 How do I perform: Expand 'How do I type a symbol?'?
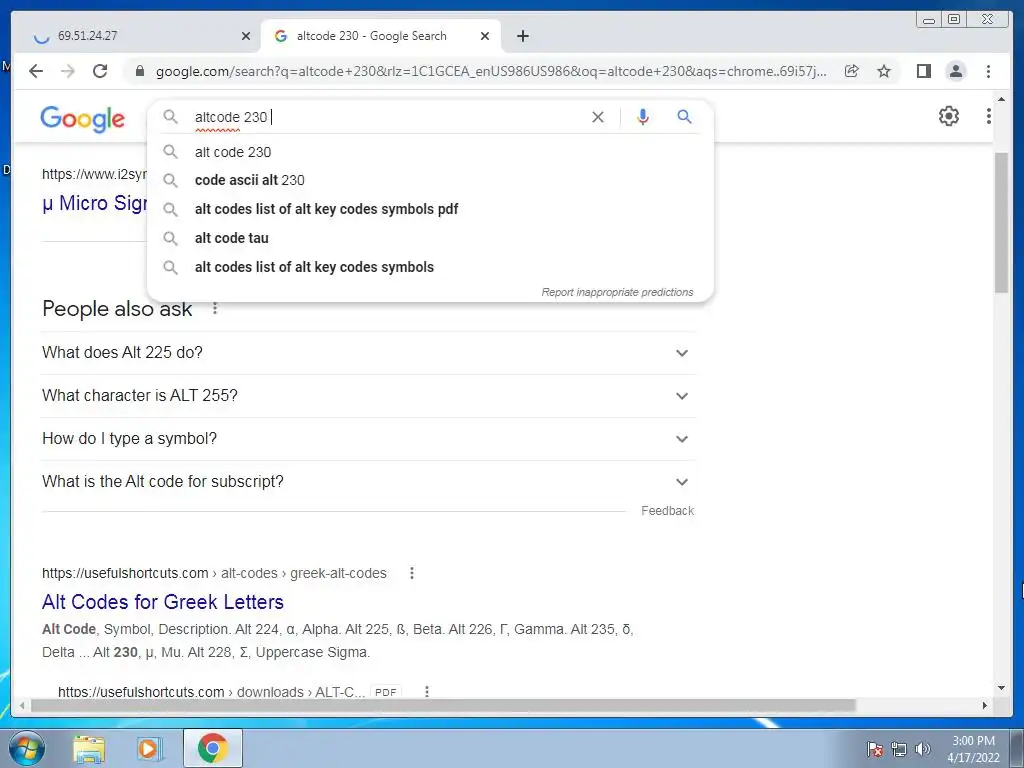368,439
